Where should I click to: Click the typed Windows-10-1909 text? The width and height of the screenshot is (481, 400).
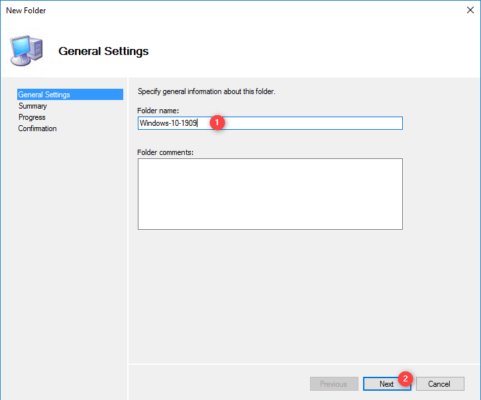point(168,123)
